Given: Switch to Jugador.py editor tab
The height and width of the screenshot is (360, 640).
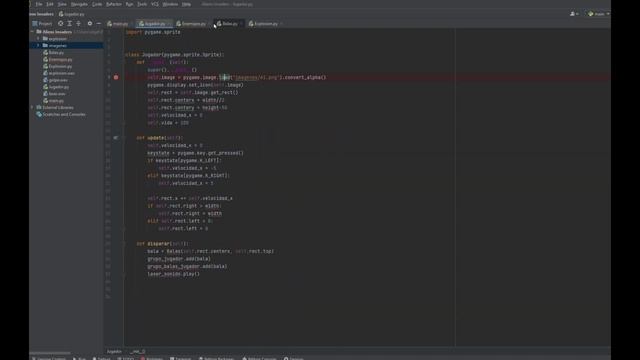Looking at the screenshot, I should tap(154, 24).
